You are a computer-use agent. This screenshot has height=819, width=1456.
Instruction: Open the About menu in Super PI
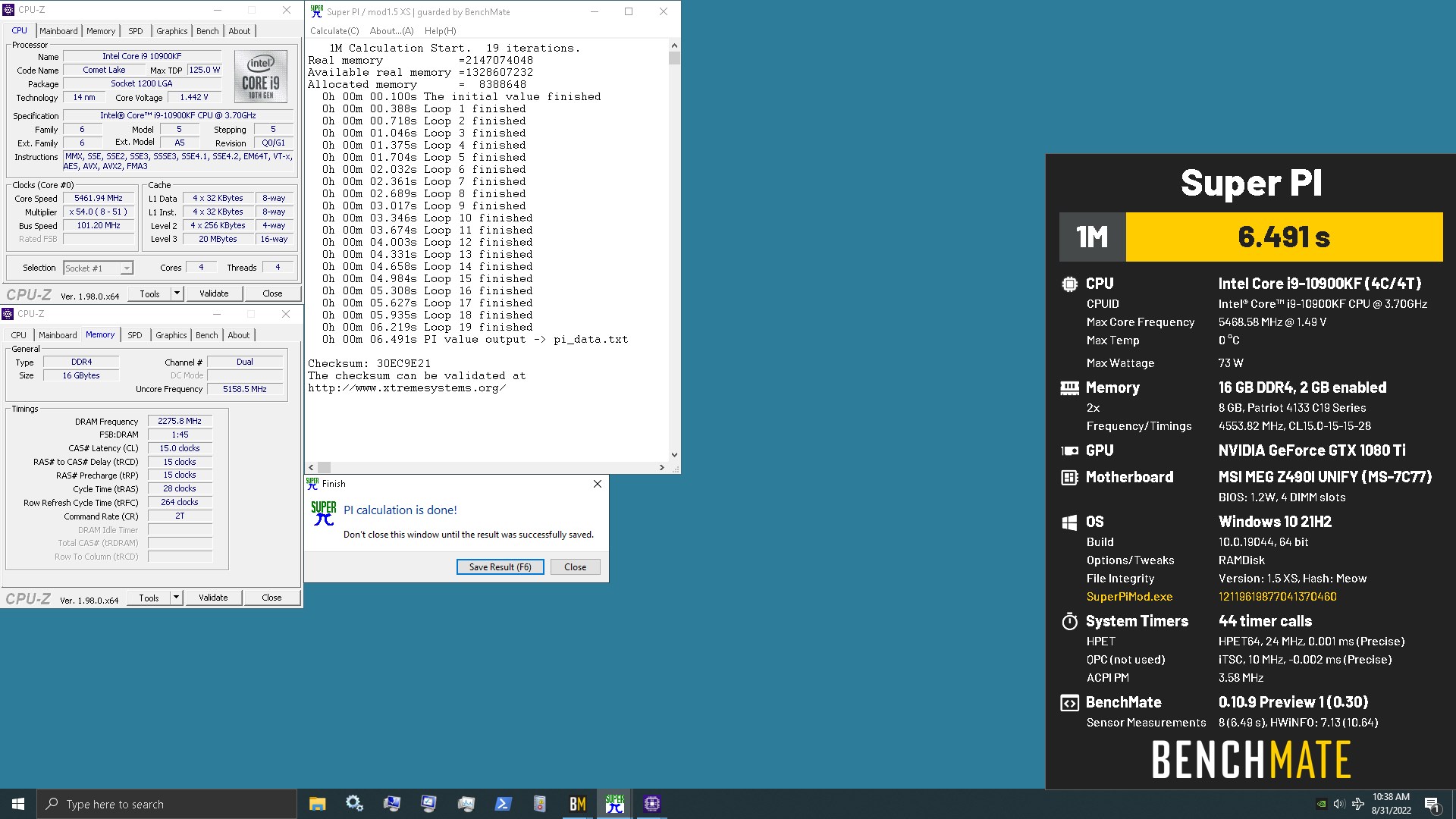coord(391,31)
